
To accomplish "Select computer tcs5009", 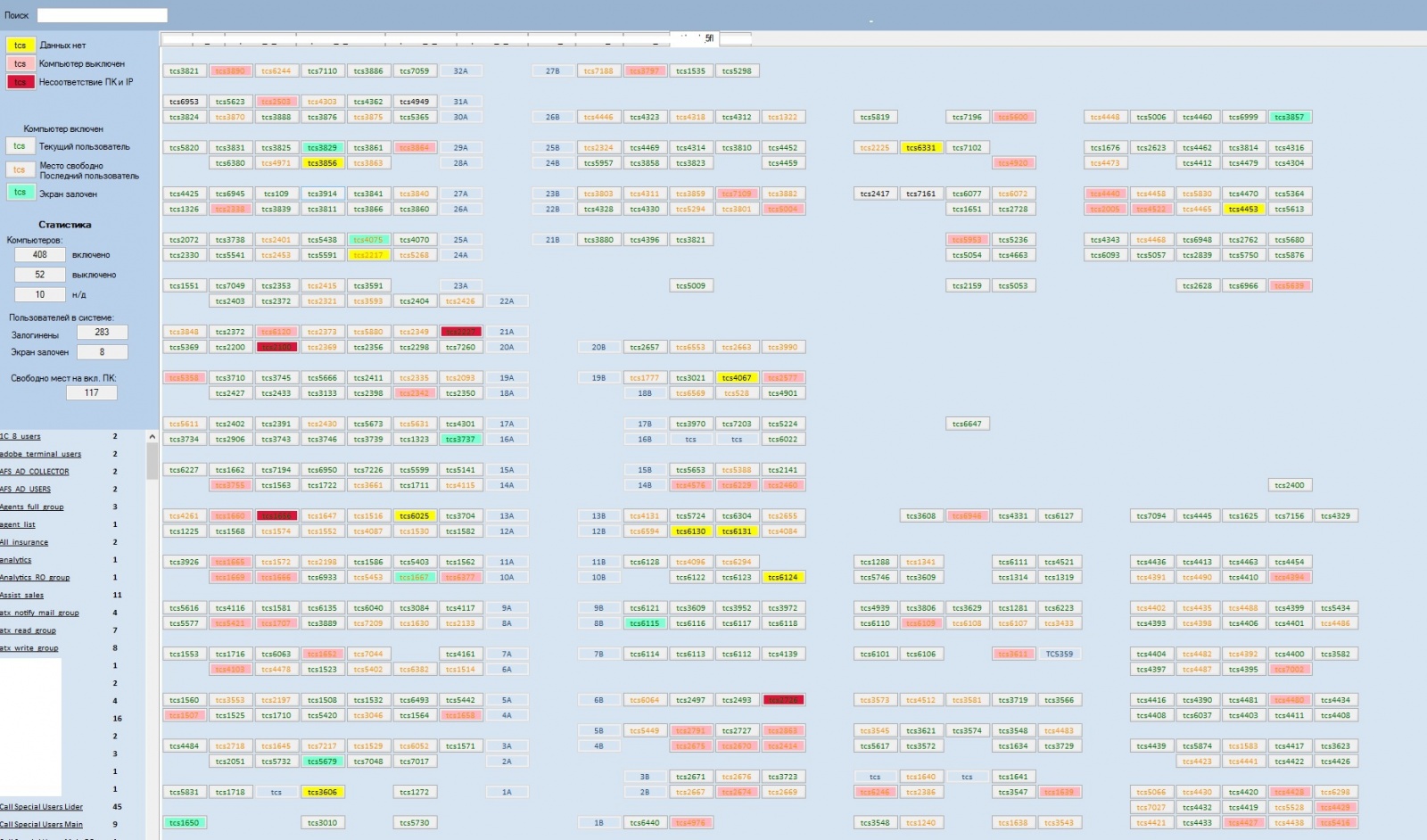I will click(x=690, y=286).
